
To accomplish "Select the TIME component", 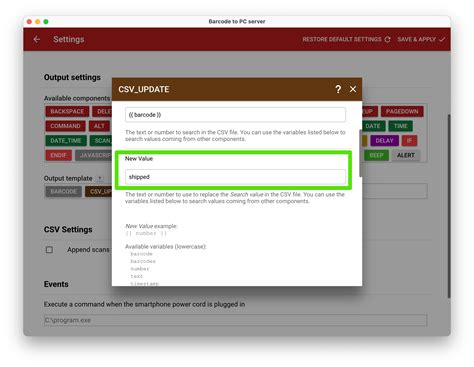I will pyautogui.click(x=400, y=126).
